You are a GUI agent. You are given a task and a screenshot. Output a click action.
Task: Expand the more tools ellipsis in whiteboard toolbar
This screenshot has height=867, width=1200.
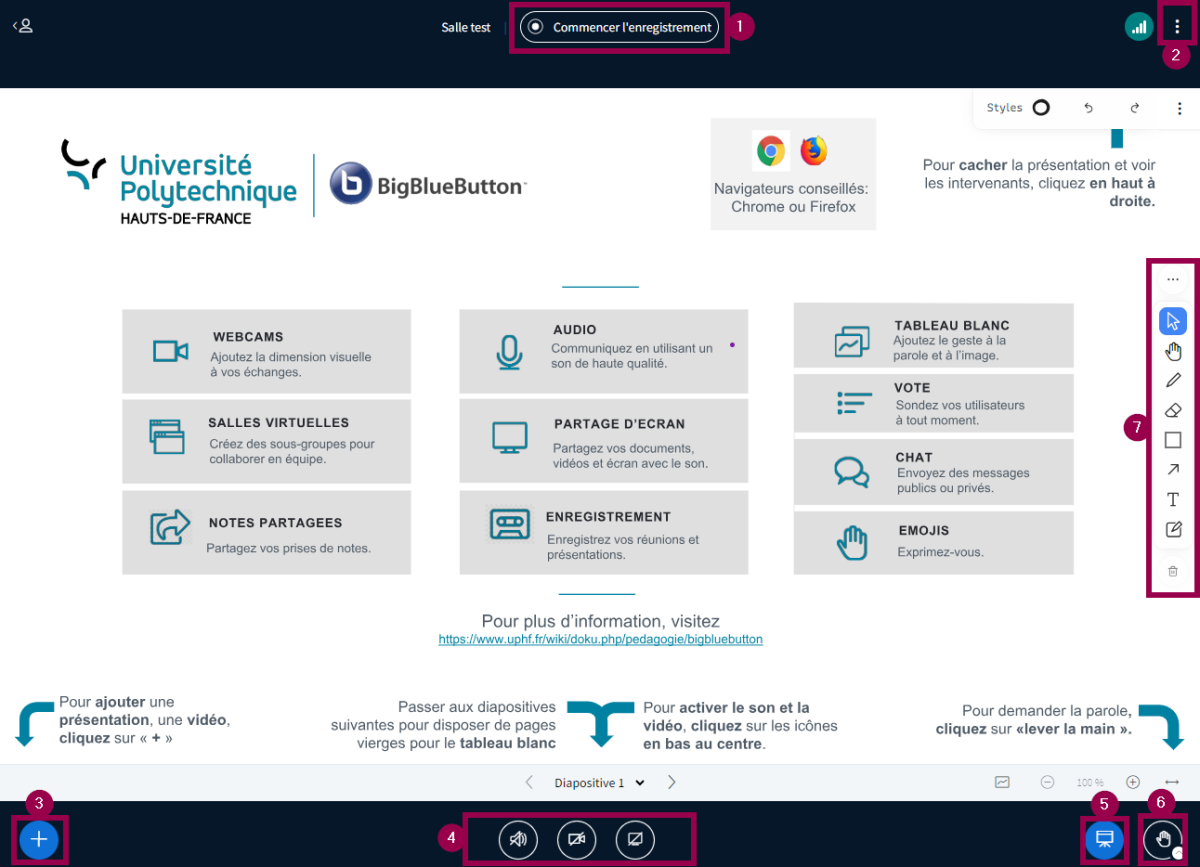[1173, 279]
